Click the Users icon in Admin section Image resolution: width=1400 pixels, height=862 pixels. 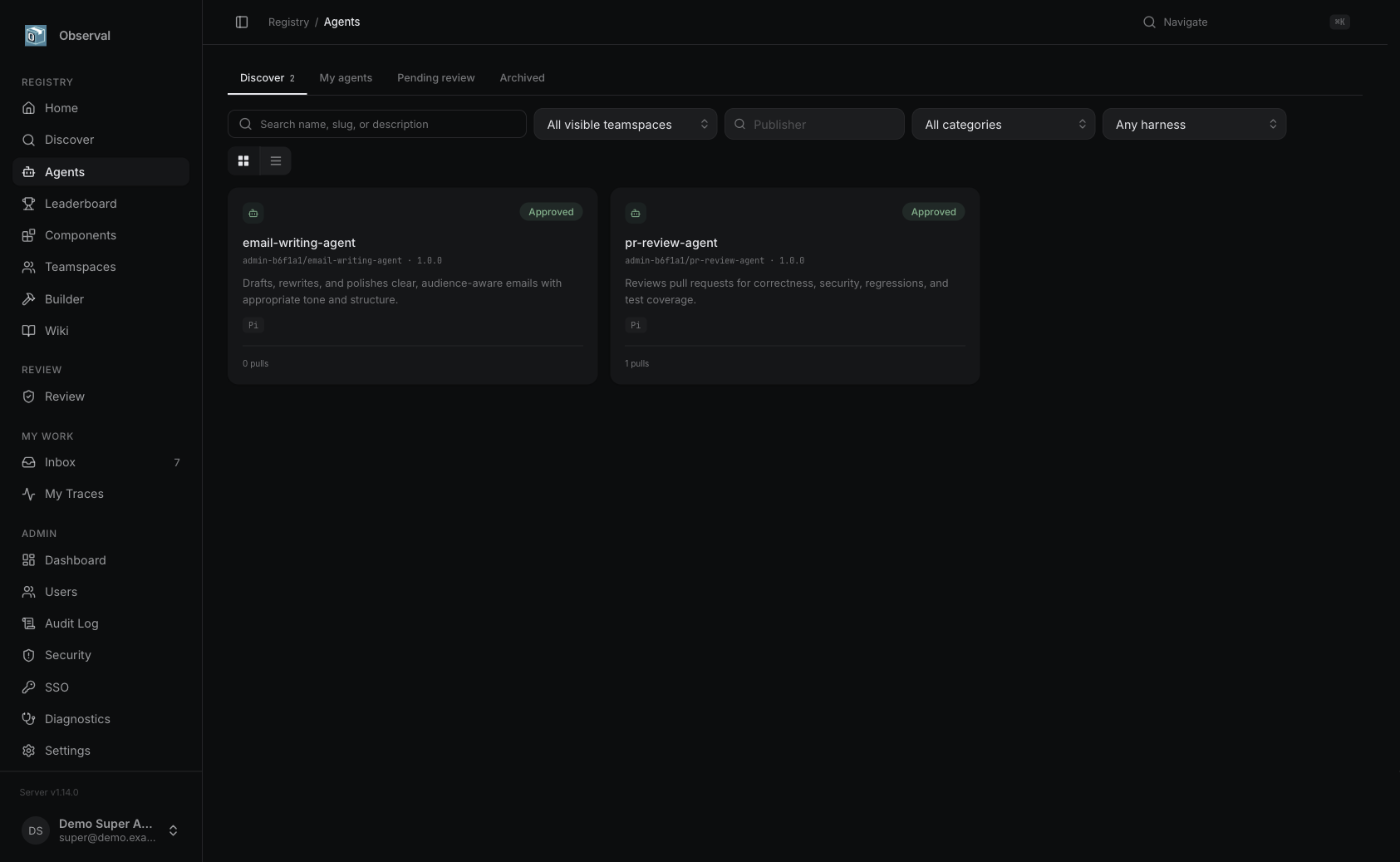point(28,592)
